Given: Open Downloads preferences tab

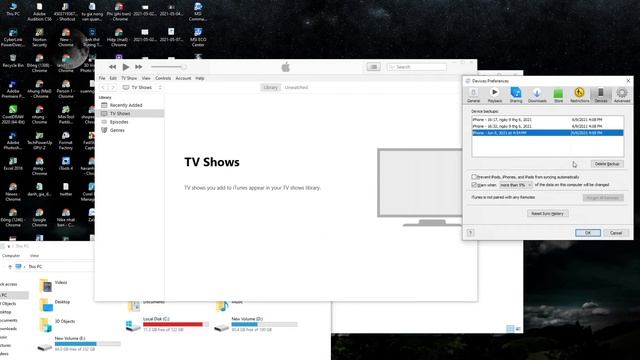Looking at the screenshot, I should (x=537, y=95).
